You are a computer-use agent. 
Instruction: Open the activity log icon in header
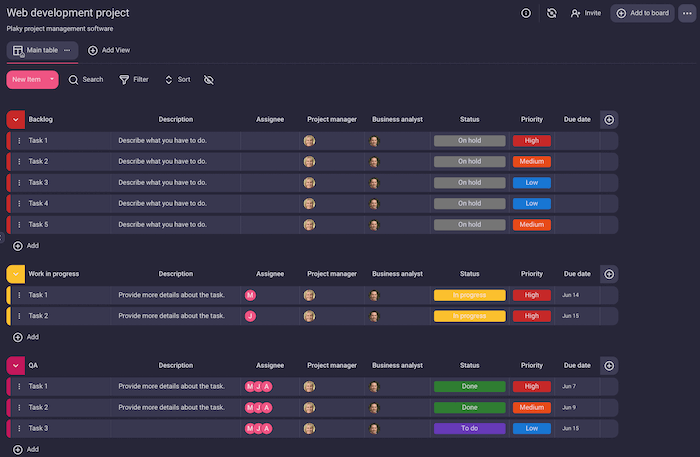pyautogui.click(x=552, y=13)
